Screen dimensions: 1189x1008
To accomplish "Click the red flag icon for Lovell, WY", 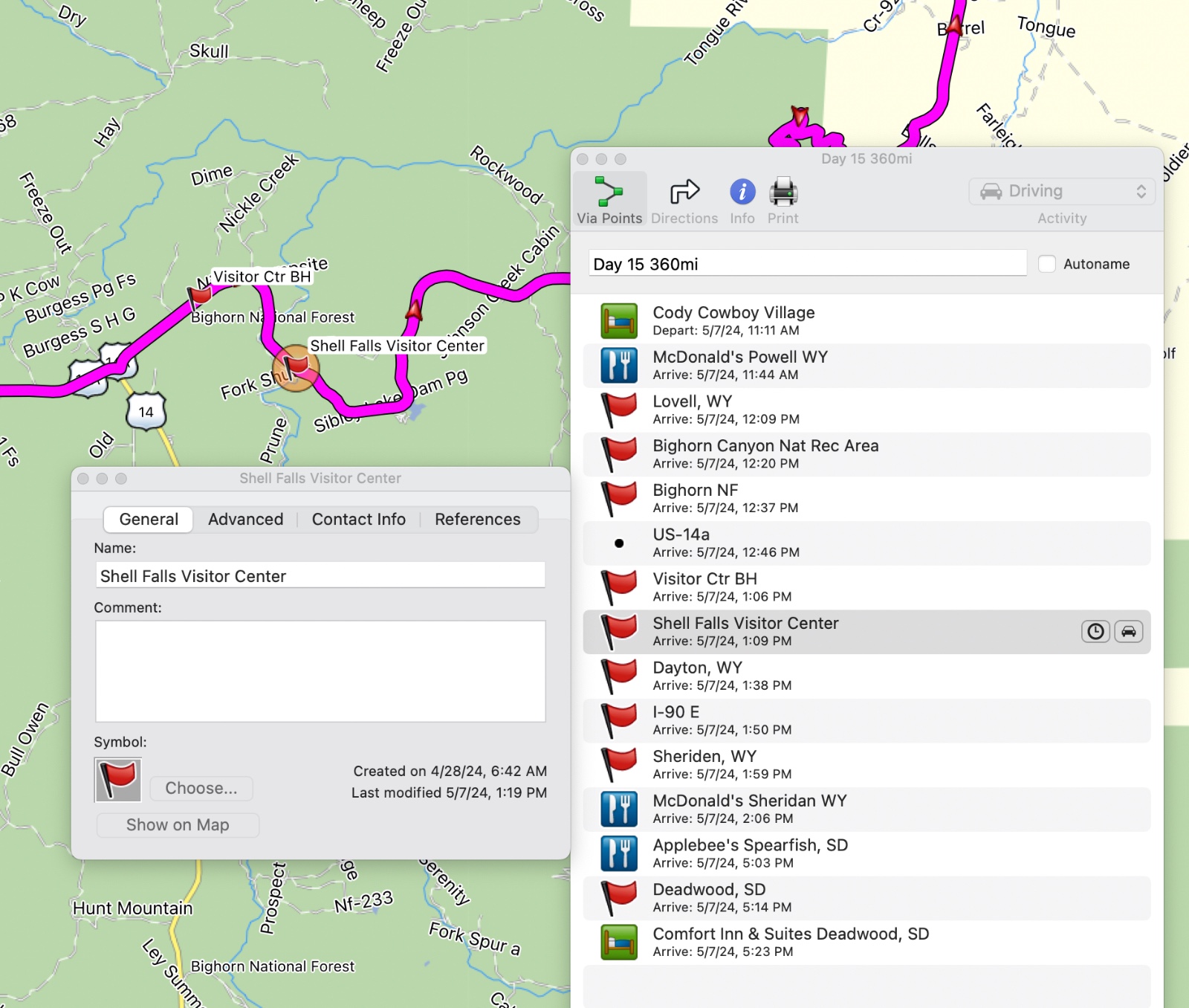I will [x=619, y=410].
